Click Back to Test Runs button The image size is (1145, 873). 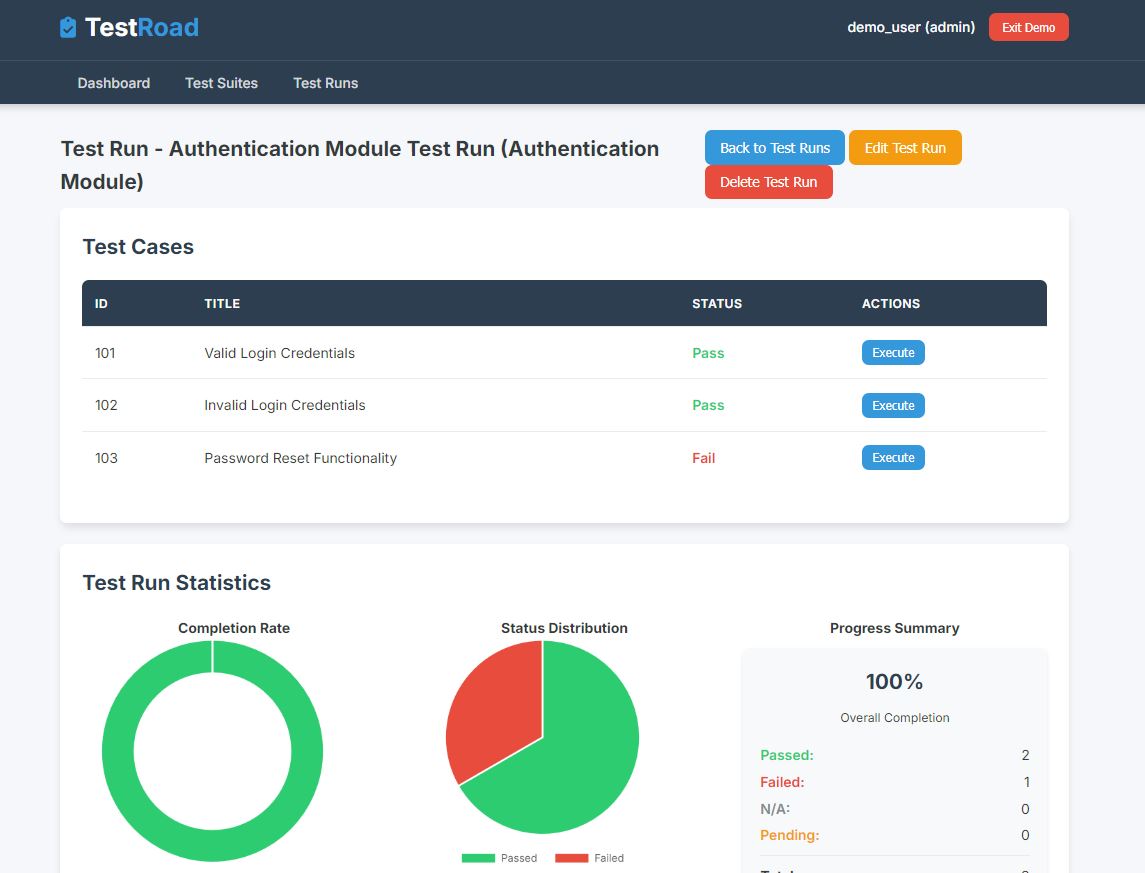click(774, 148)
